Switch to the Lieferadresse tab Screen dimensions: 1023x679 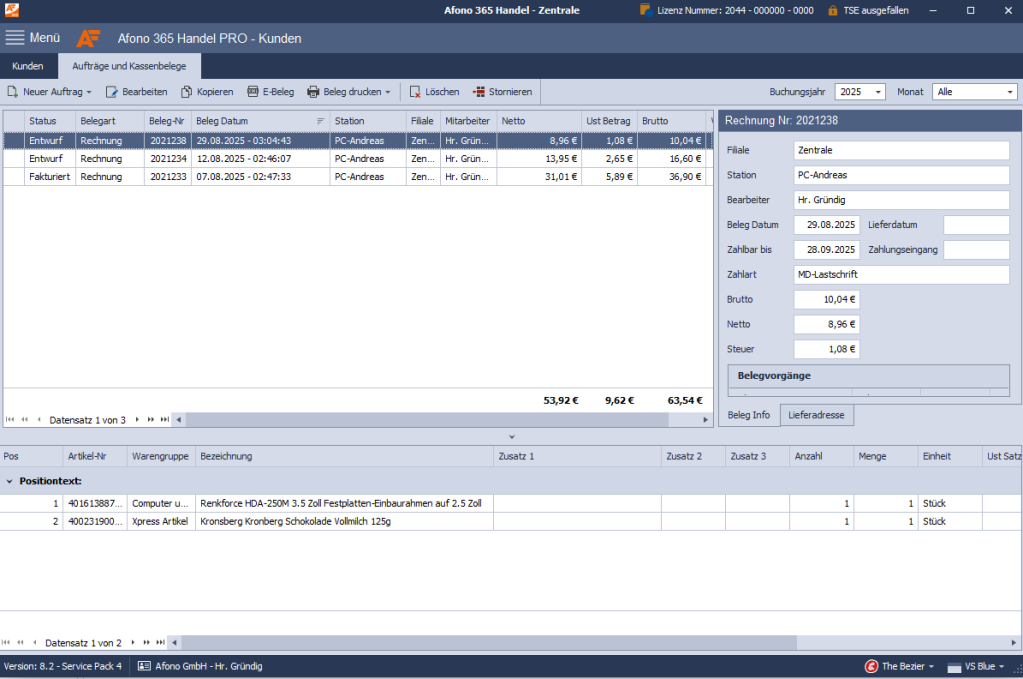point(816,415)
